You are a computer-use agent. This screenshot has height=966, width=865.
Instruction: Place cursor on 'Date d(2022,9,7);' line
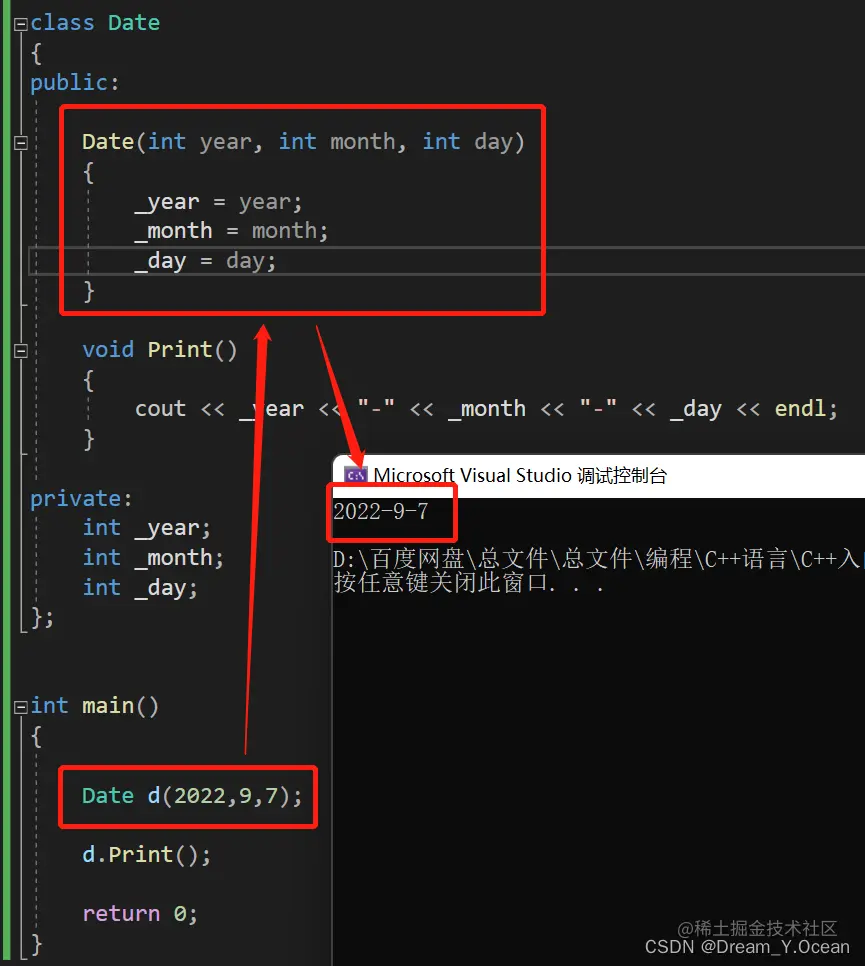(x=192, y=796)
